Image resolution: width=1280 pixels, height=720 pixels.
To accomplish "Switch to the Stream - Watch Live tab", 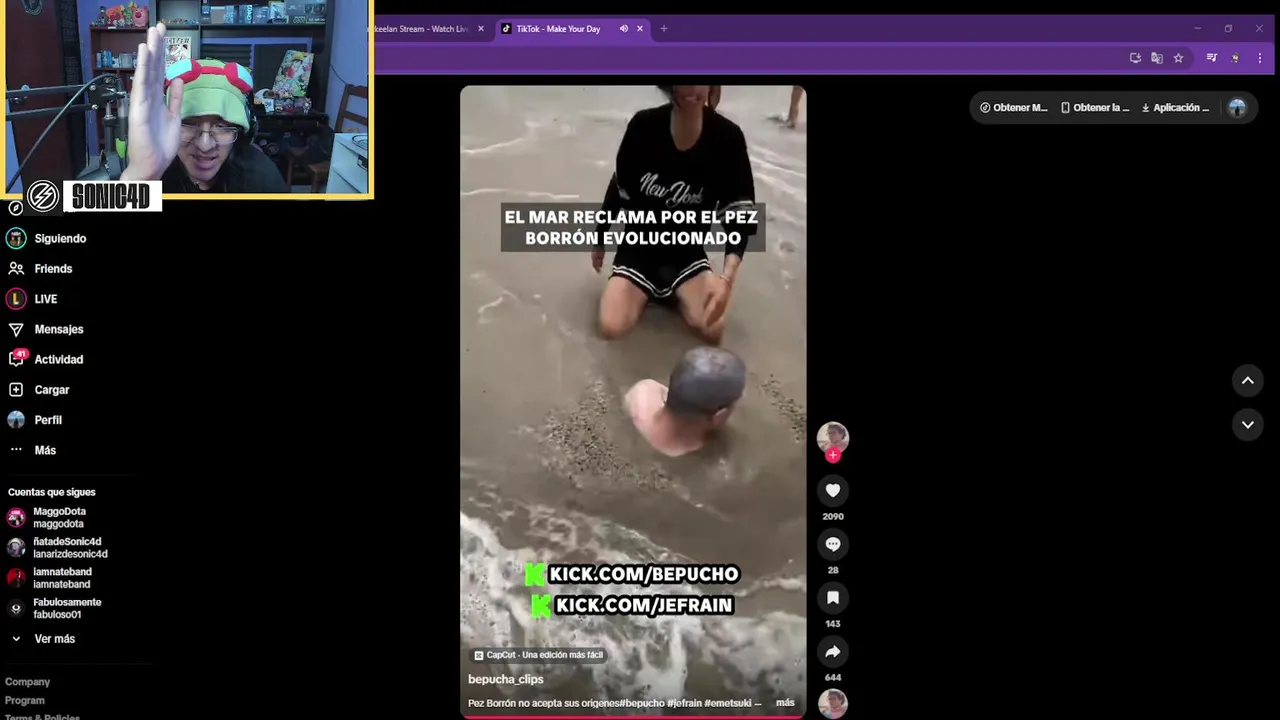I will 420,29.
